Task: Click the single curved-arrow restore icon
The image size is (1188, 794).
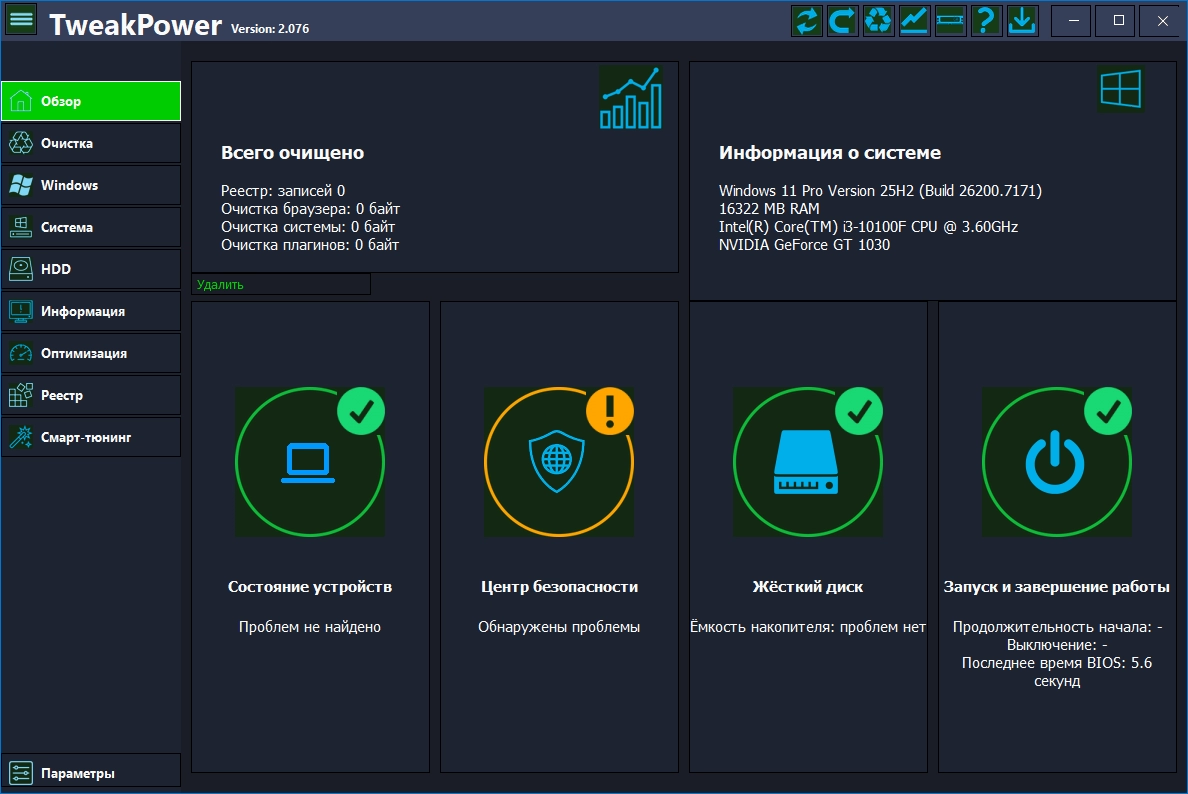Action: [x=843, y=20]
